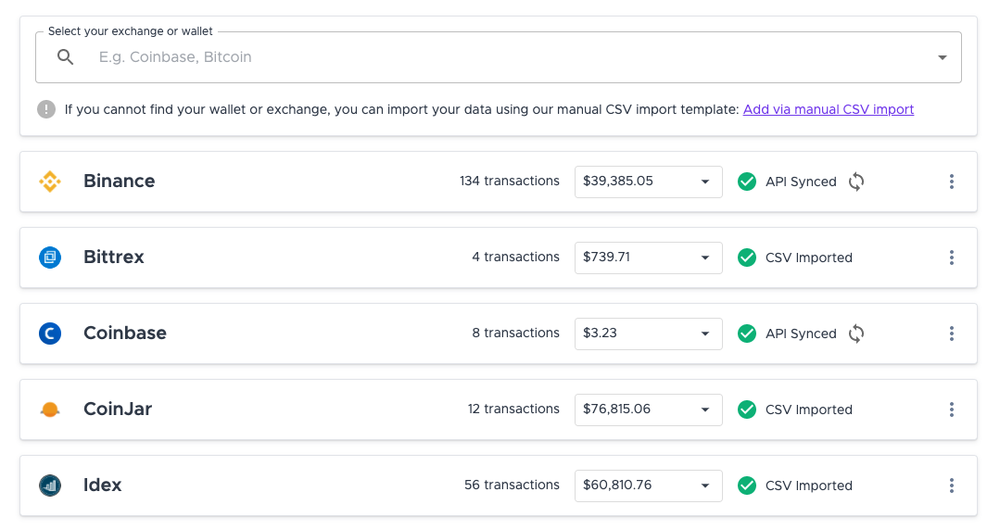Screen dimensions: 1000x528
Task: Open Binance three-dot options menu
Action: [x=952, y=182]
